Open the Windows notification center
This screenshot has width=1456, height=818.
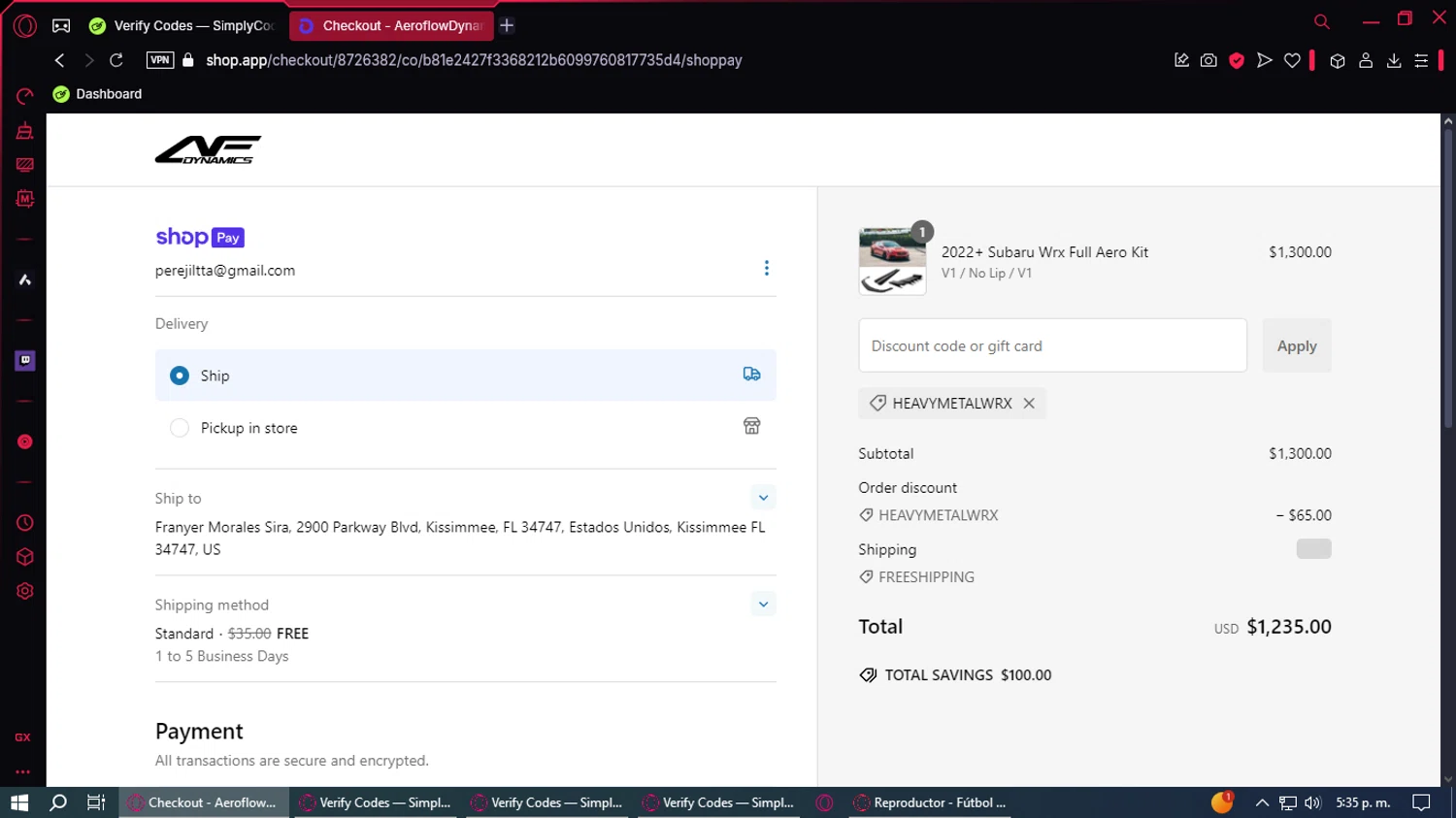coord(1422,802)
